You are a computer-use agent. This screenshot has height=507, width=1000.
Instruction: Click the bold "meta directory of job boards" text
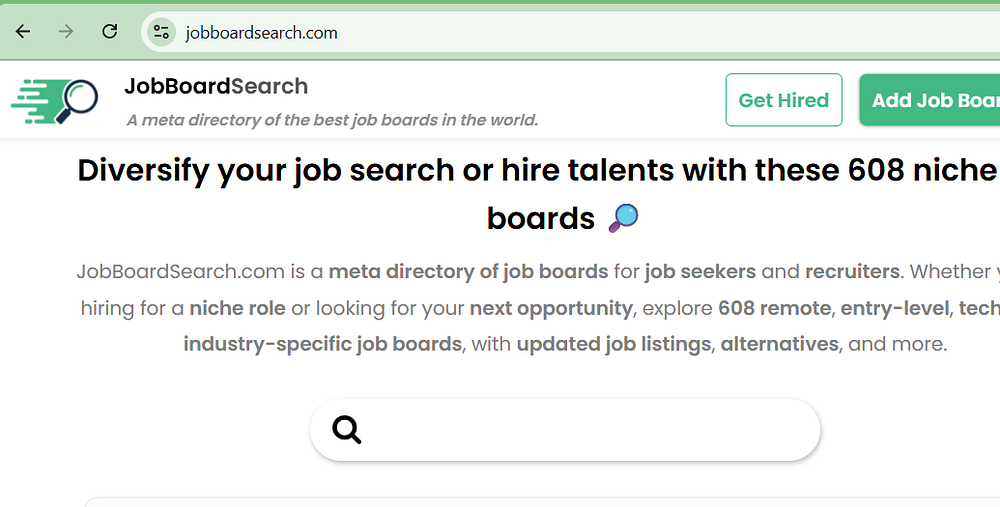(x=468, y=271)
